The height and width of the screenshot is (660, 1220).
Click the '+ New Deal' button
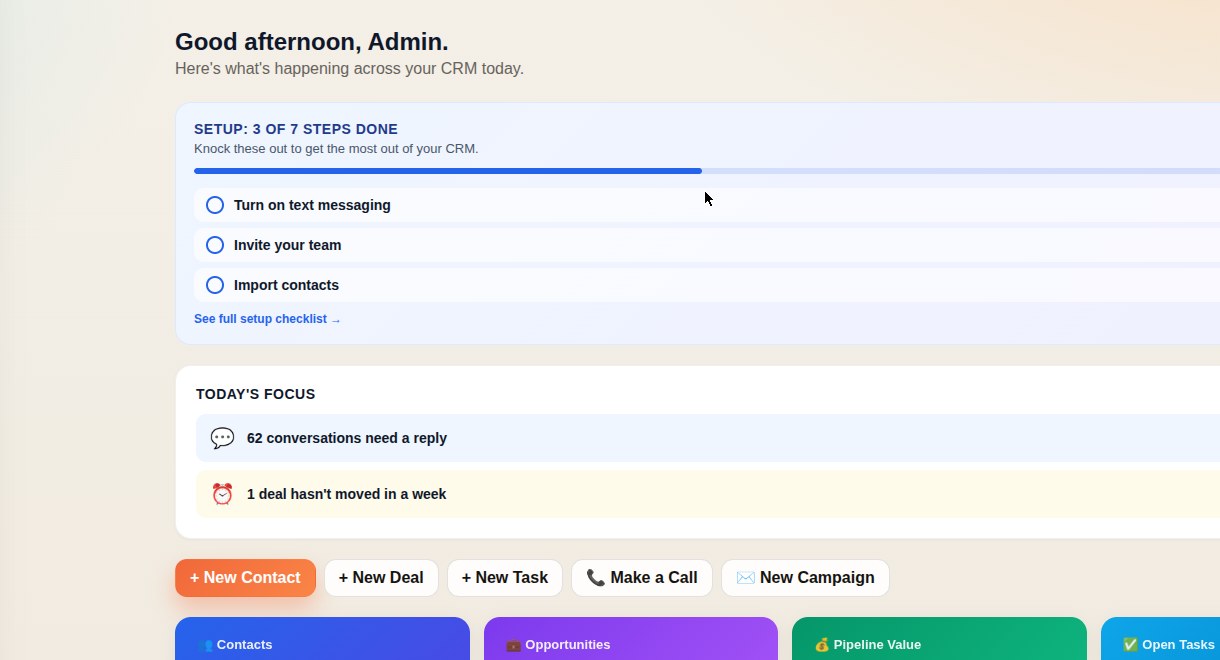(381, 578)
